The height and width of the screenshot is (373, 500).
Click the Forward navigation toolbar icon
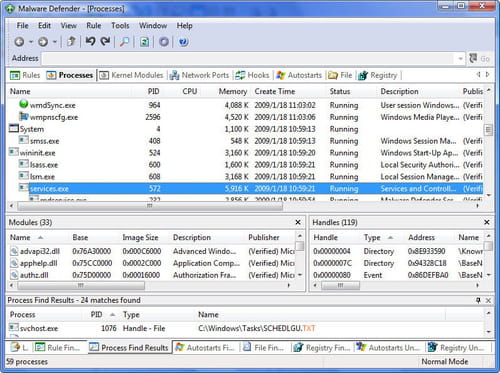point(43,42)
